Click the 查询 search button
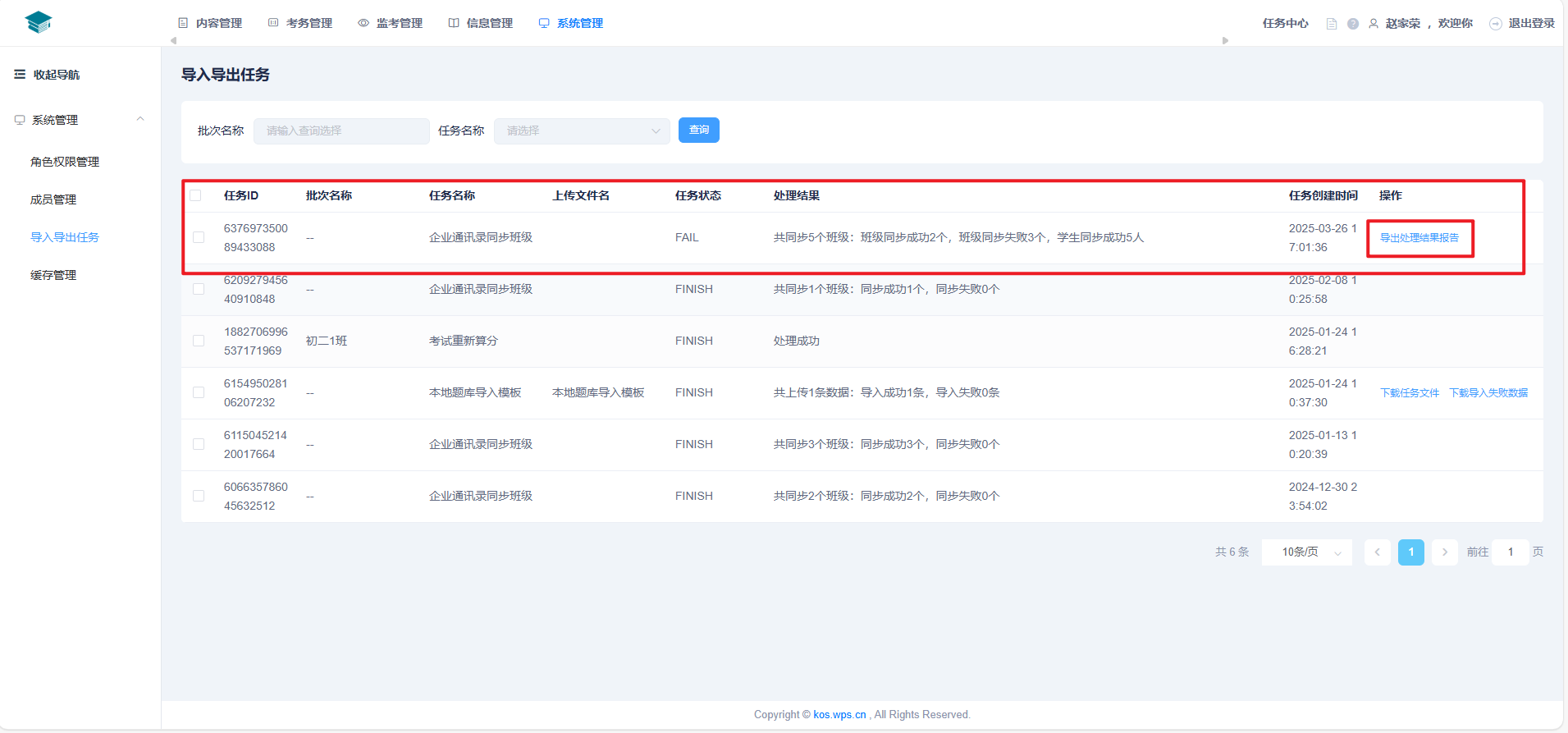1568x733 pixels. (698, 131)
